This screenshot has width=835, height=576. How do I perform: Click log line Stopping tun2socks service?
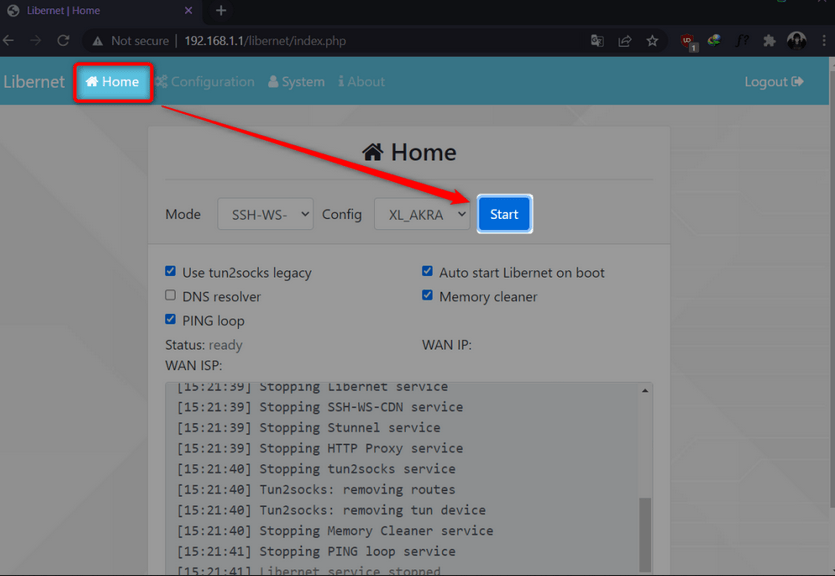(x=316, y=469)
